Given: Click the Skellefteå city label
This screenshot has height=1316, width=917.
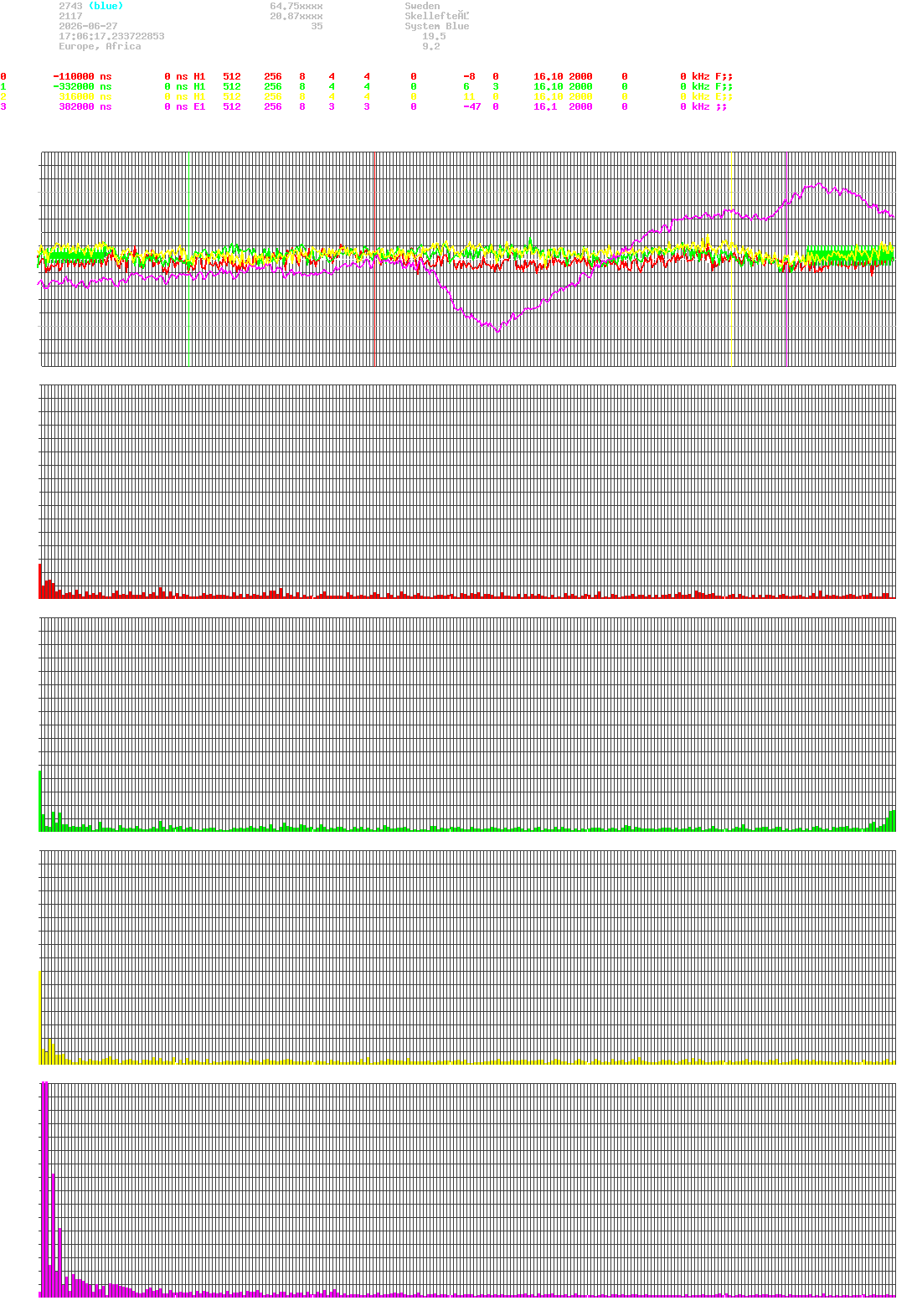Looking at the screenshot, I should 437,16.
